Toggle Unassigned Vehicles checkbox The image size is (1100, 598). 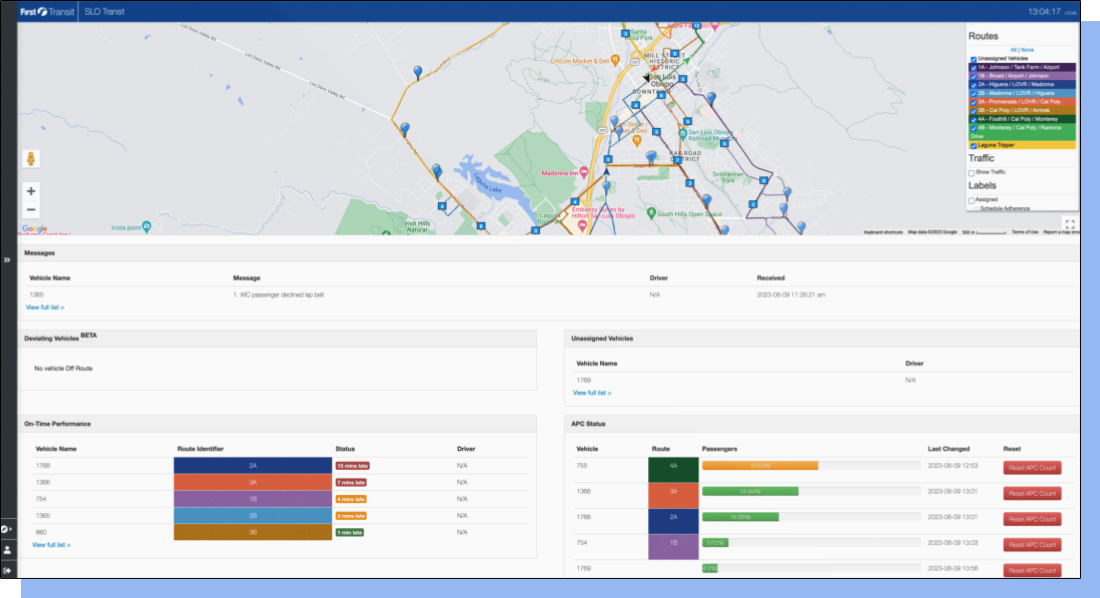(x=973, y=59)
